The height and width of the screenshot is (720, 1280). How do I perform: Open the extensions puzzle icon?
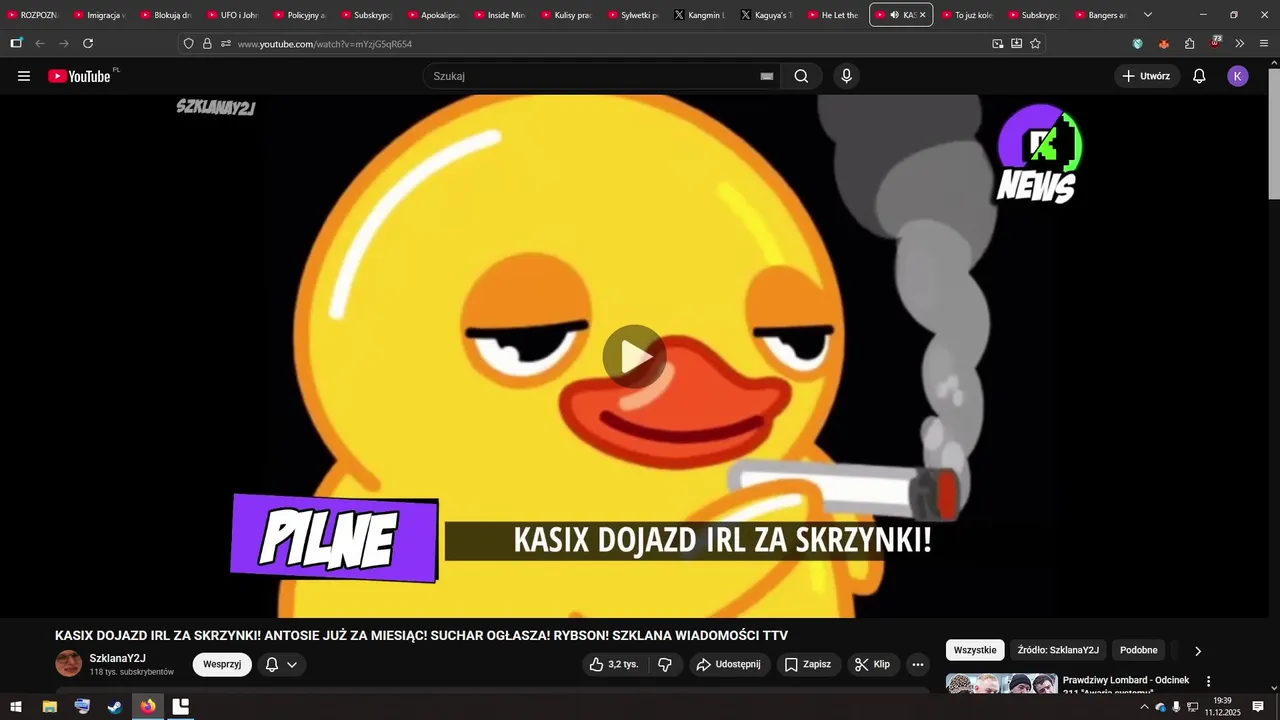[x=1189, y=43]
